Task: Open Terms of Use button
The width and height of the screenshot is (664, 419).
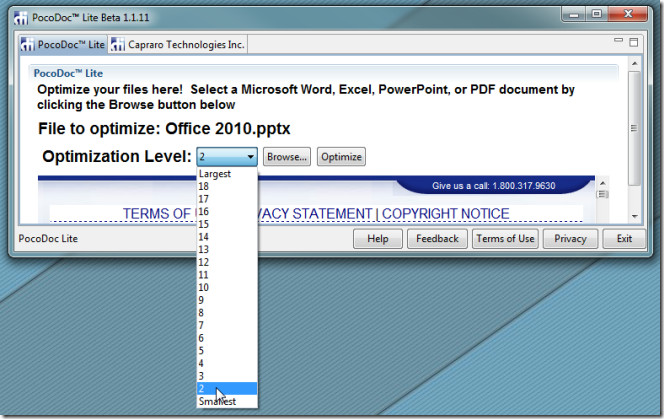Action: 505,239
